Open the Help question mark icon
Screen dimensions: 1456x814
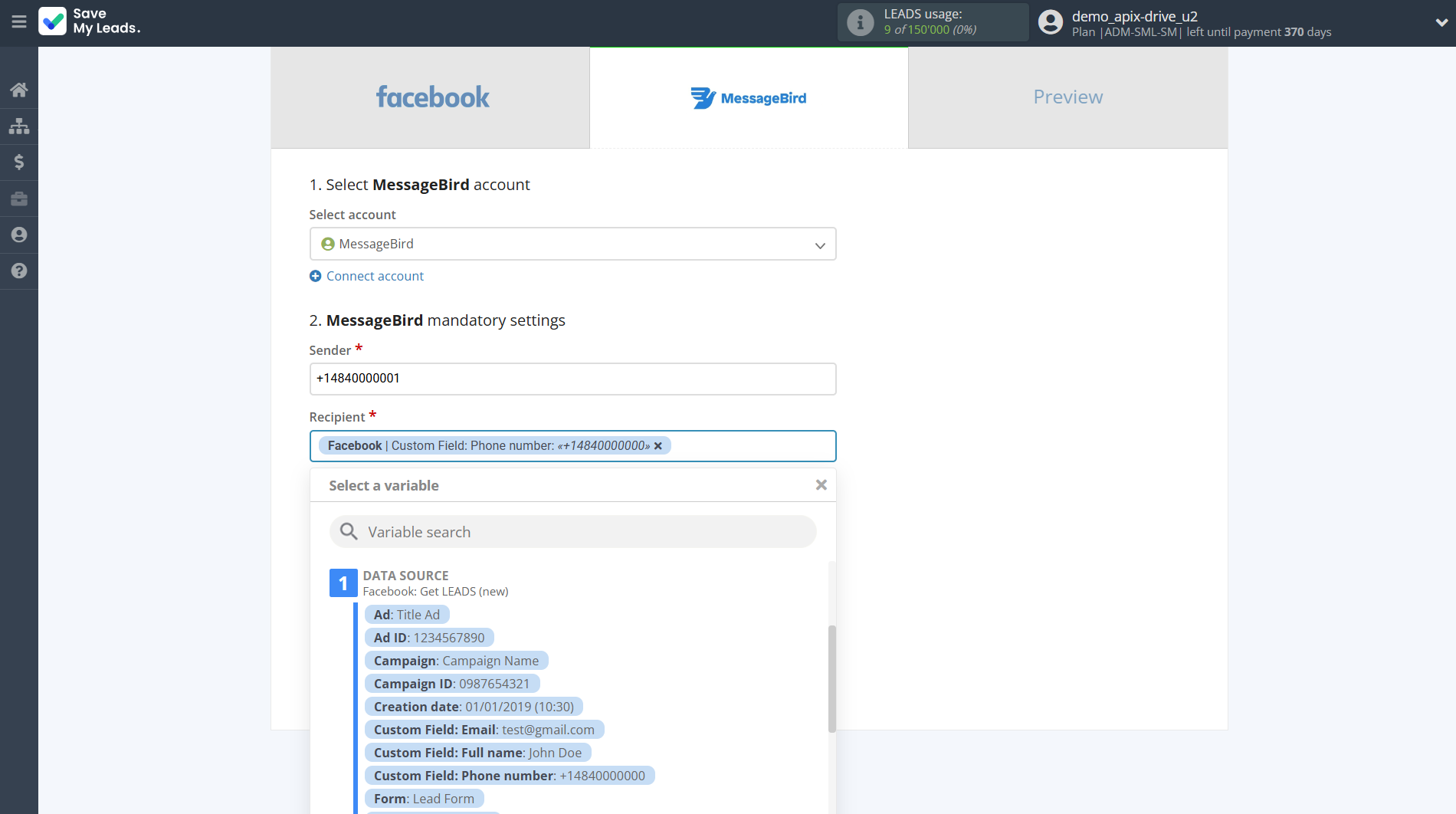[18, 271]
